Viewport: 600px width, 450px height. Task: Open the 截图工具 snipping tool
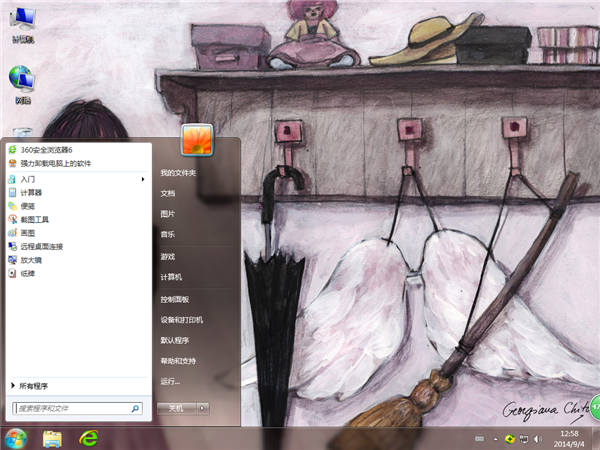34,218
